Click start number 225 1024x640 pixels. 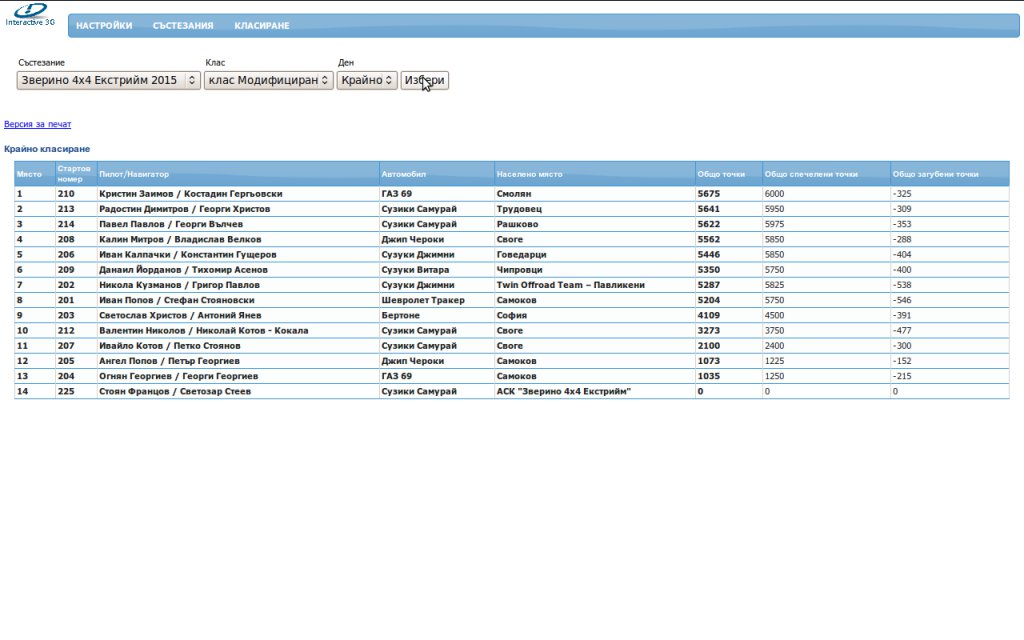pyautogui.click(x=66, y=391)
